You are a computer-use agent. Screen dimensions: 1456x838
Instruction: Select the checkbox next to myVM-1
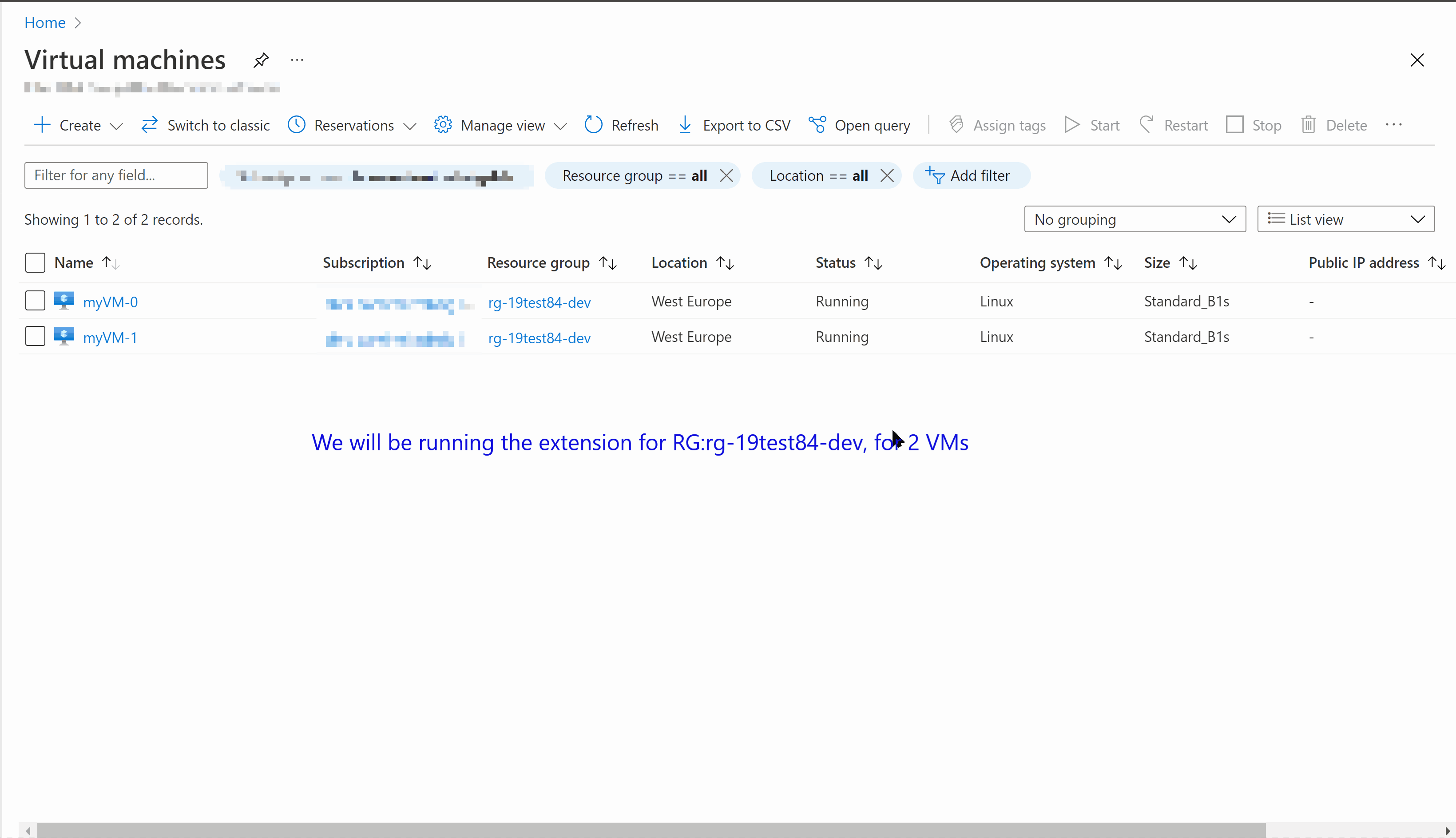point(35,336)
